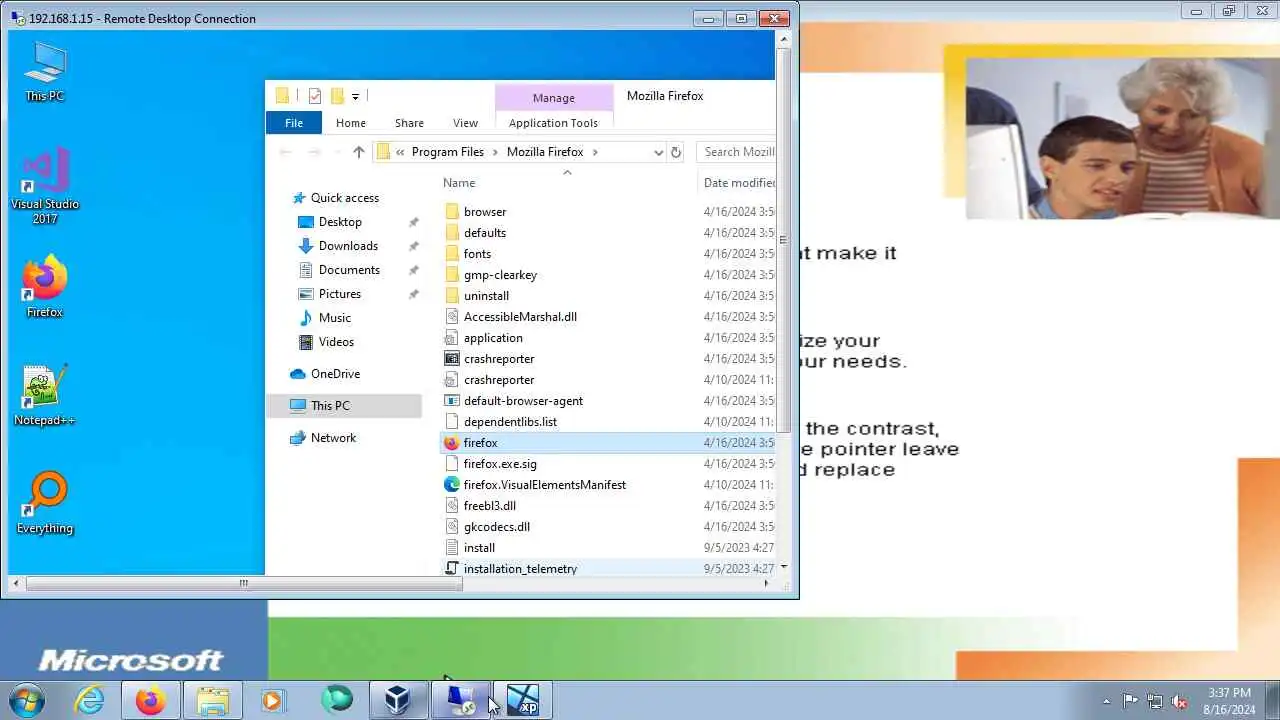The width and height of the screenshot is (1280, 720).
Task: Click Manage contextual tab header
Action: (x=553, y=98)
